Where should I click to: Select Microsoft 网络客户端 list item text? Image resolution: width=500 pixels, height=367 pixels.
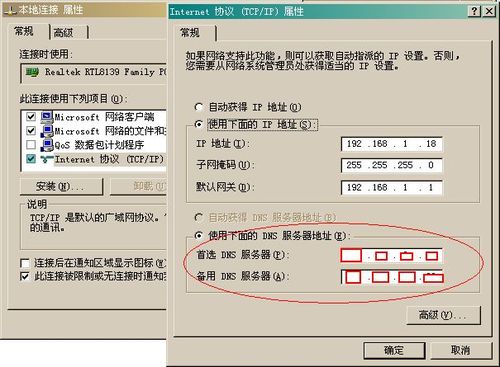[x=104, y=117]
